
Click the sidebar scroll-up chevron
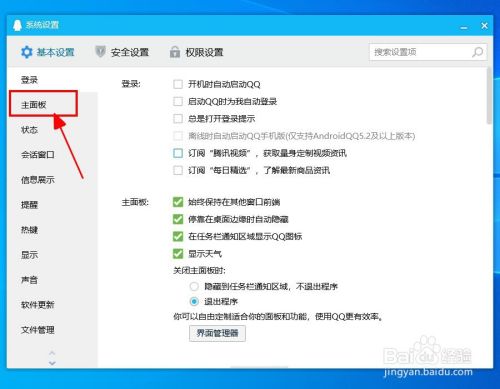[52, 352]
